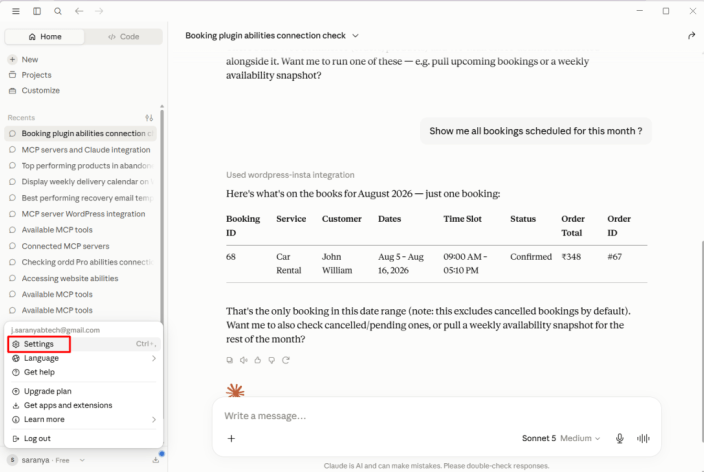The image size is (704, 472).
Task: Open chat Top performing products in abandoned
Action: click(x=81, y=166)
